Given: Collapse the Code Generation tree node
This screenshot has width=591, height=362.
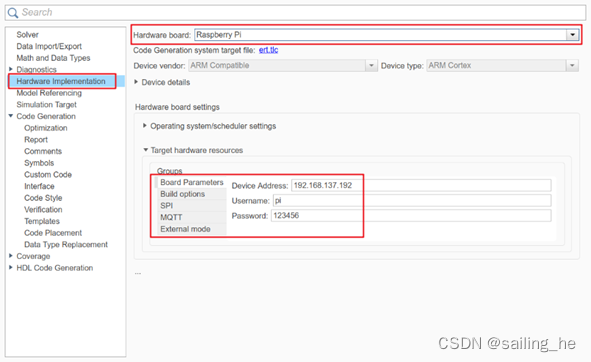Looking at the screenshot, I should [x=11, y=116].
